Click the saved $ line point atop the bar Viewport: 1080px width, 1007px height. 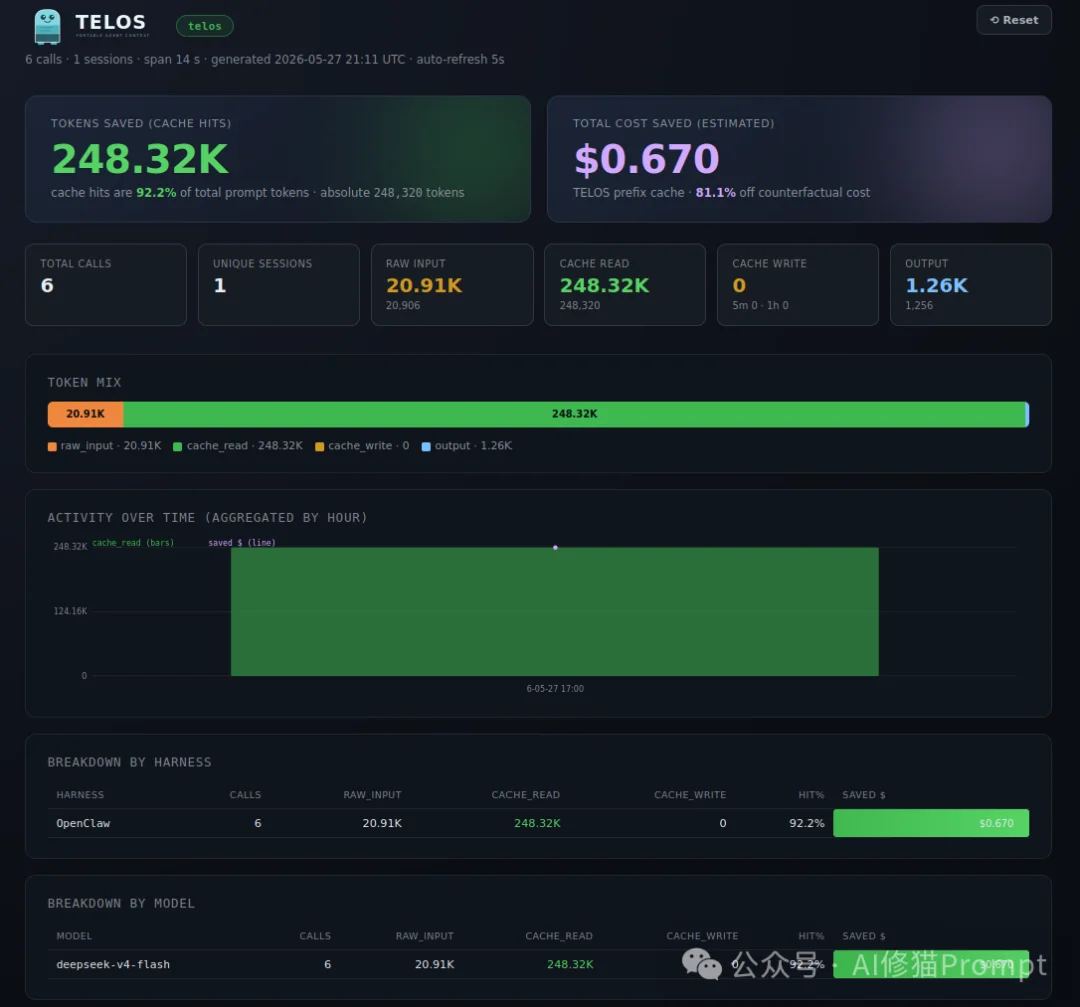[555, 548]
